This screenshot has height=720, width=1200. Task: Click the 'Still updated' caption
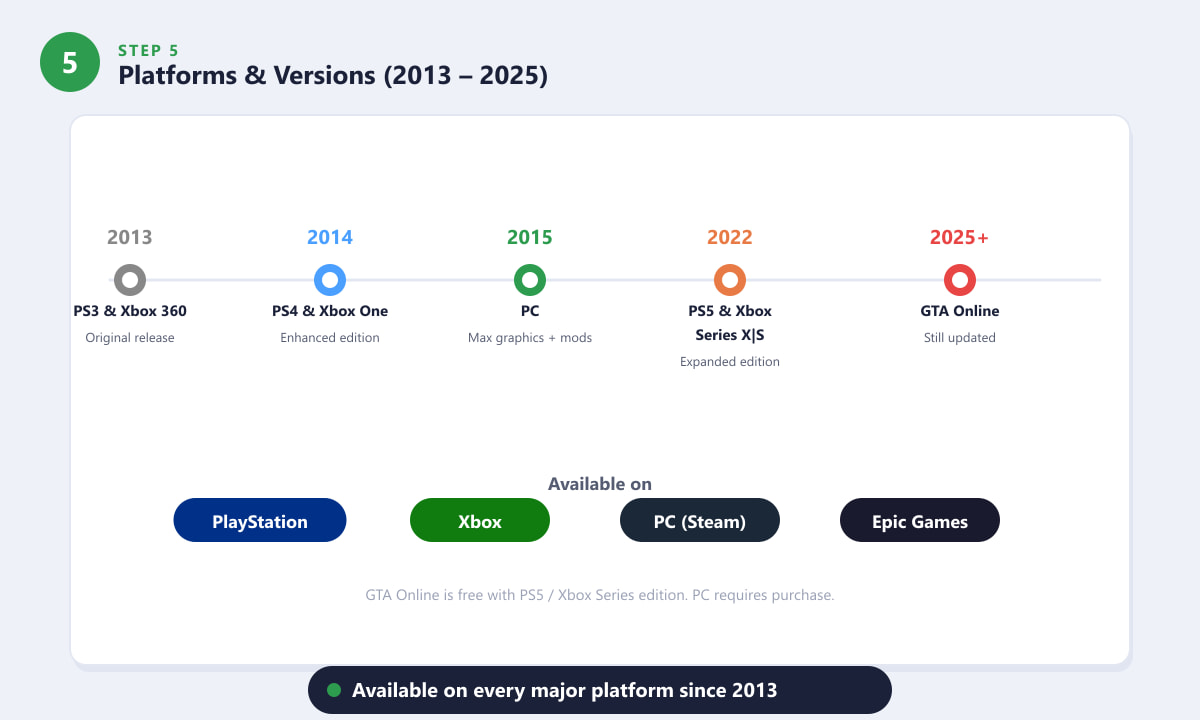(x=960, y=338)
